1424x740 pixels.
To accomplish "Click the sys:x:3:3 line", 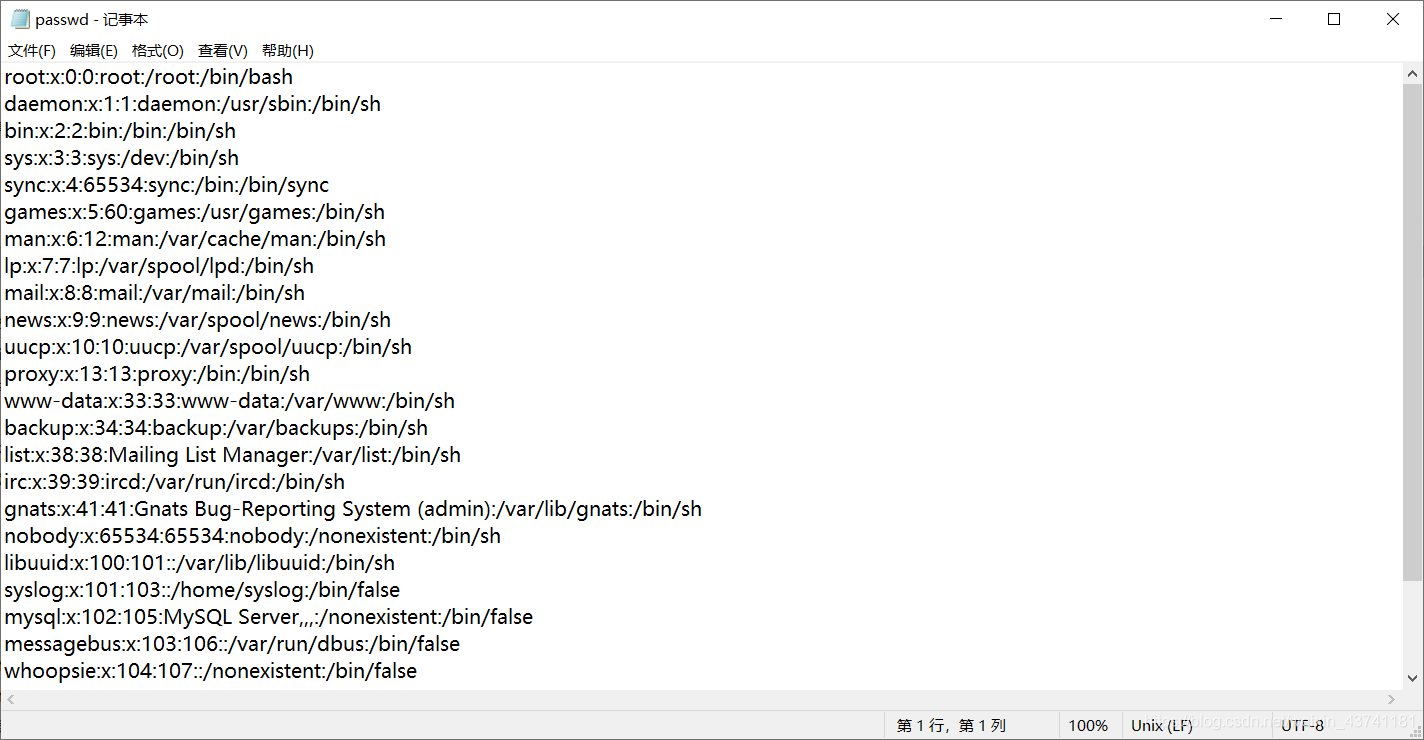I will point(122,158).
